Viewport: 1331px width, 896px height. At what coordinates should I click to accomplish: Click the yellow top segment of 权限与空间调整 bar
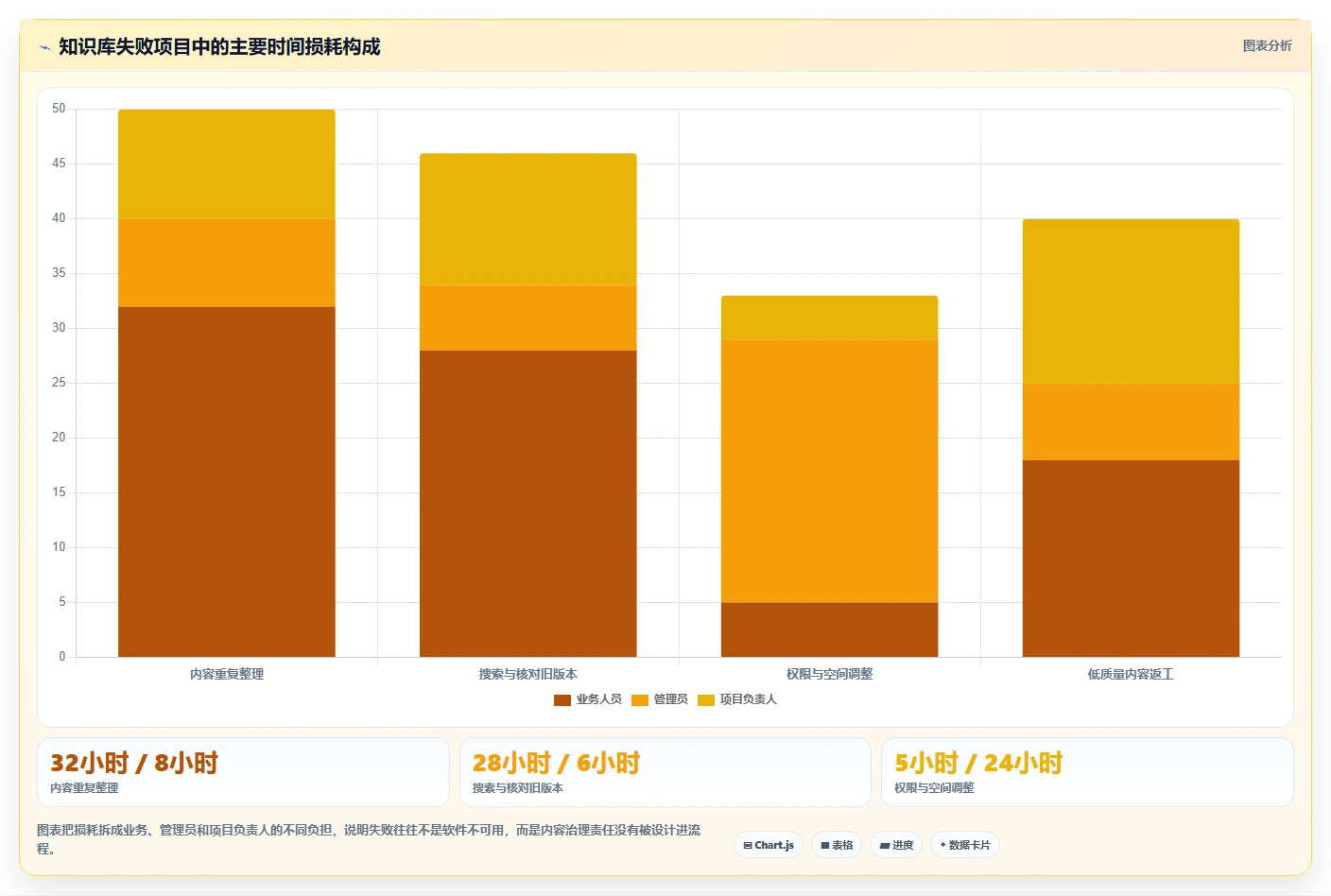click(x=830, y=318)
